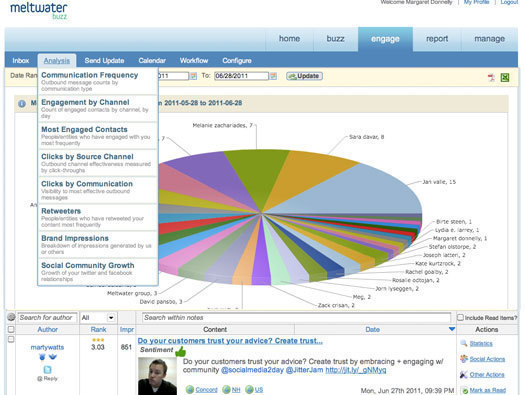The height and width of the screenshot is (395, 525).
Task: Toggle Date column sort arrow
Action: tap(452, 329)
